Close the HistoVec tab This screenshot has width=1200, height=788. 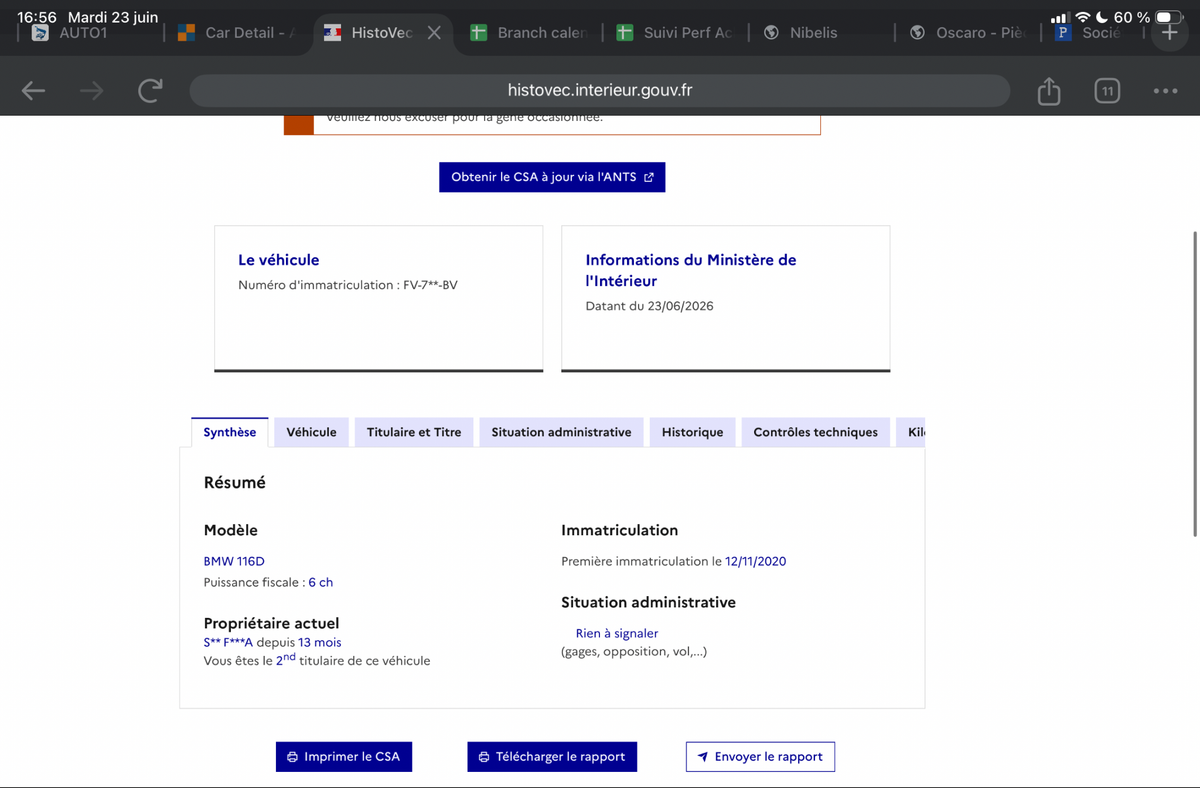(434, 33)
